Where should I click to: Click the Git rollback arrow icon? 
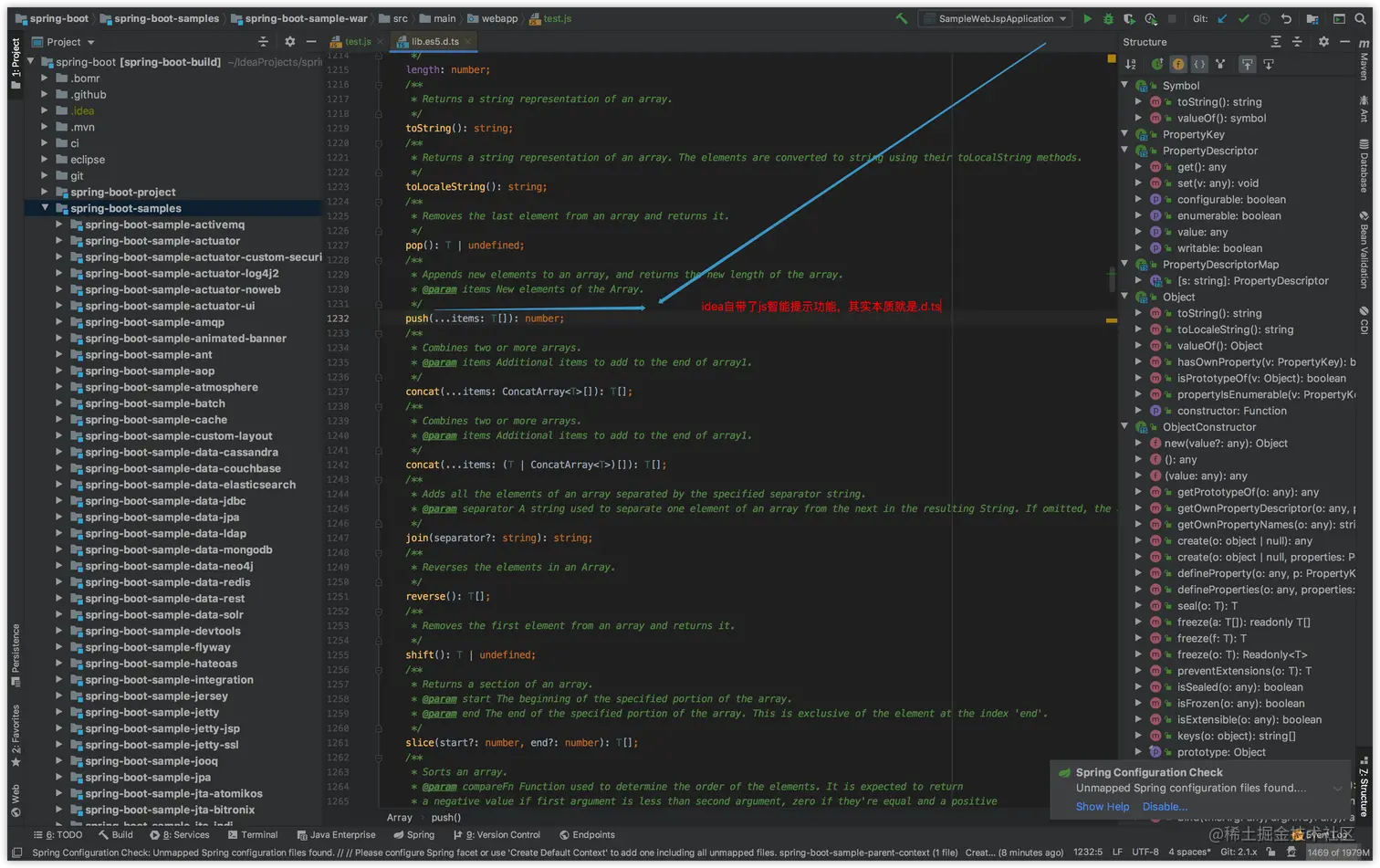click(x=1286, y=18)
